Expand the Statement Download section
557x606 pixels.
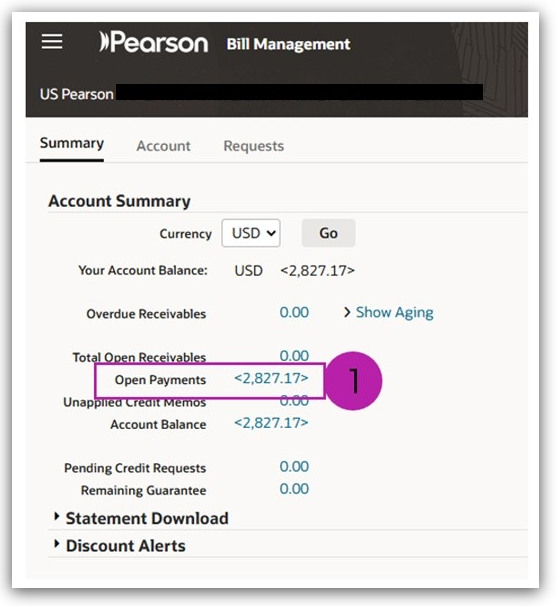pyautogui.click(x=147, y=518)
